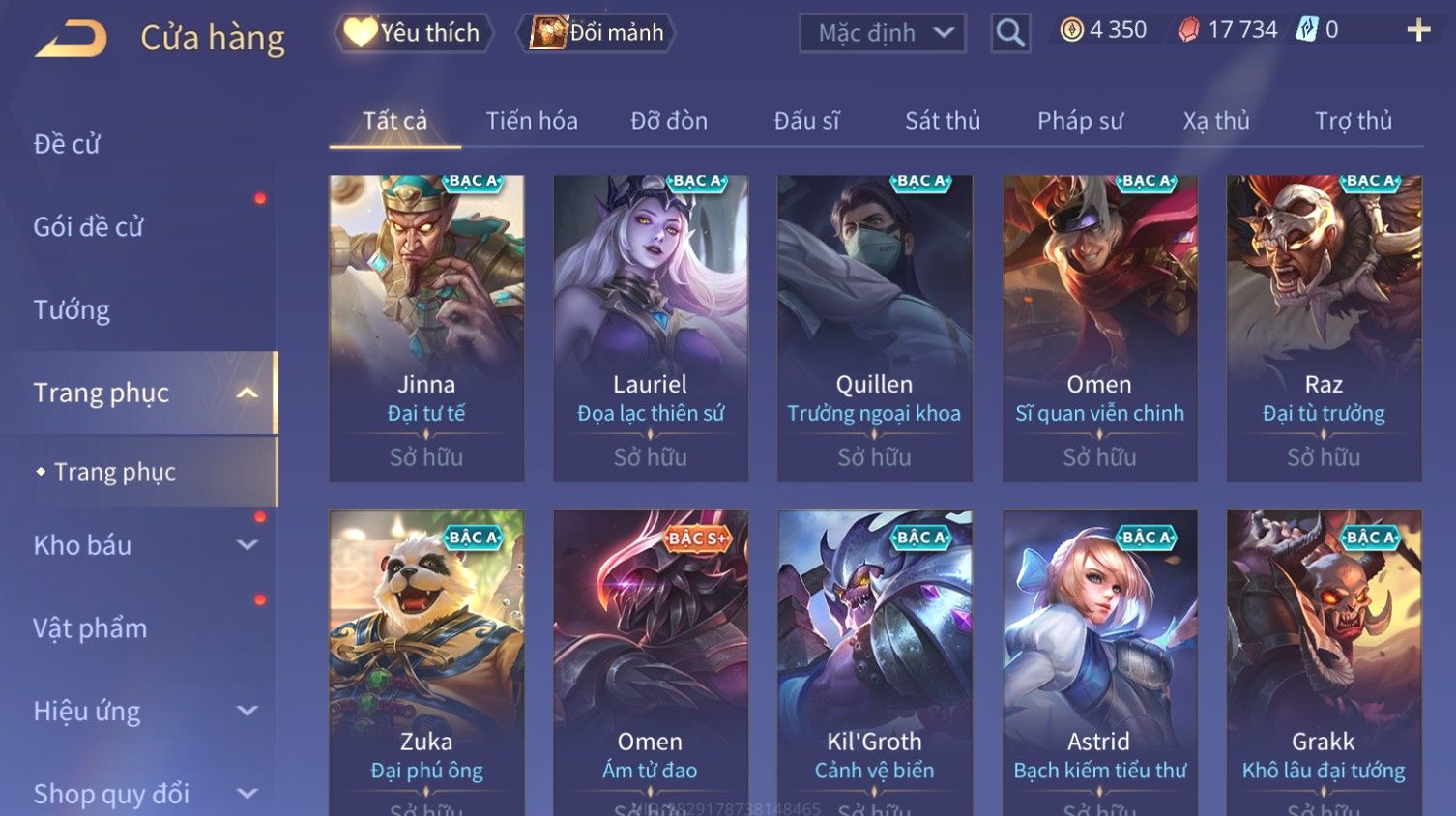Screen dimensions: 1456x816
Task: Collapse the Trang phục sidebar section
Action: coord(248,393)
